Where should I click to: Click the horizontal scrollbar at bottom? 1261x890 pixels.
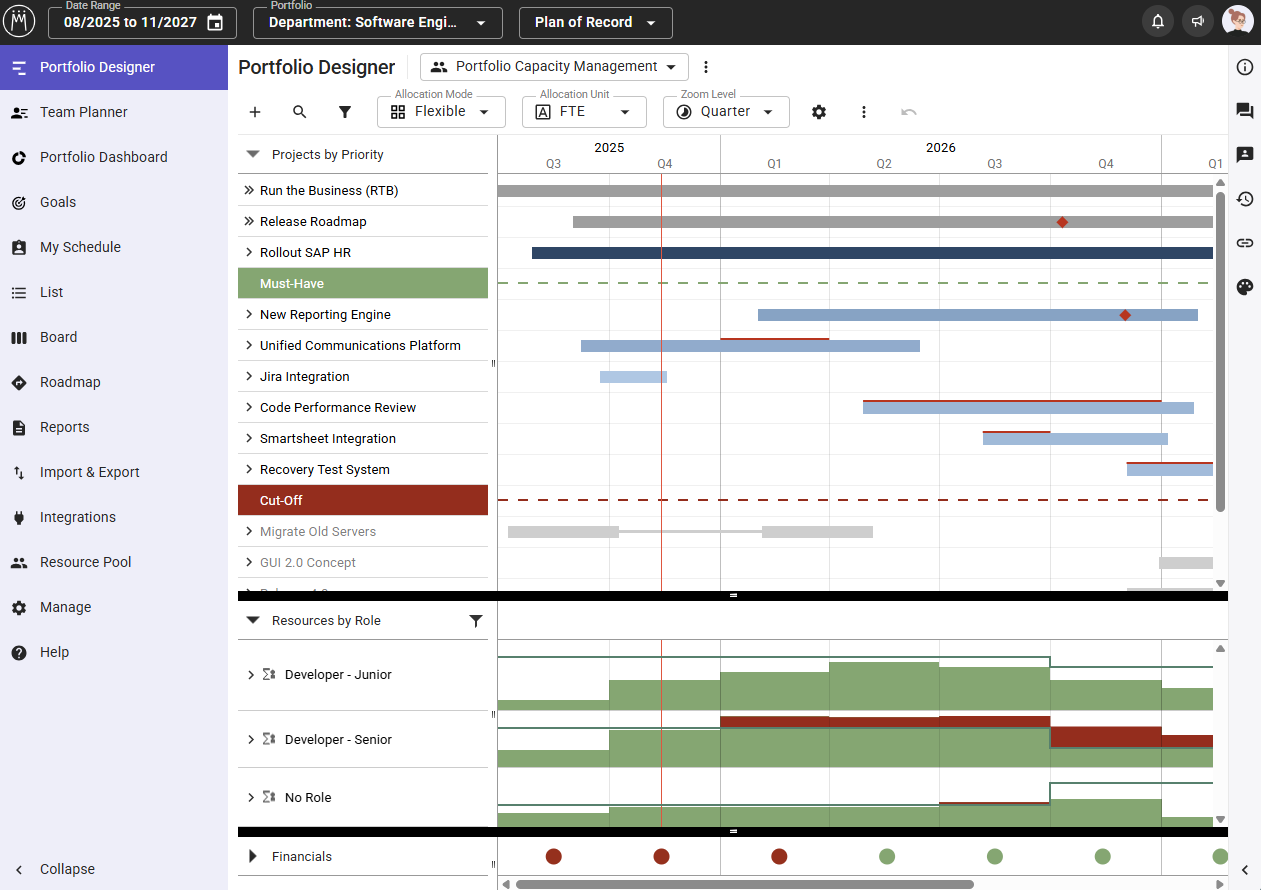pos(744,884)
